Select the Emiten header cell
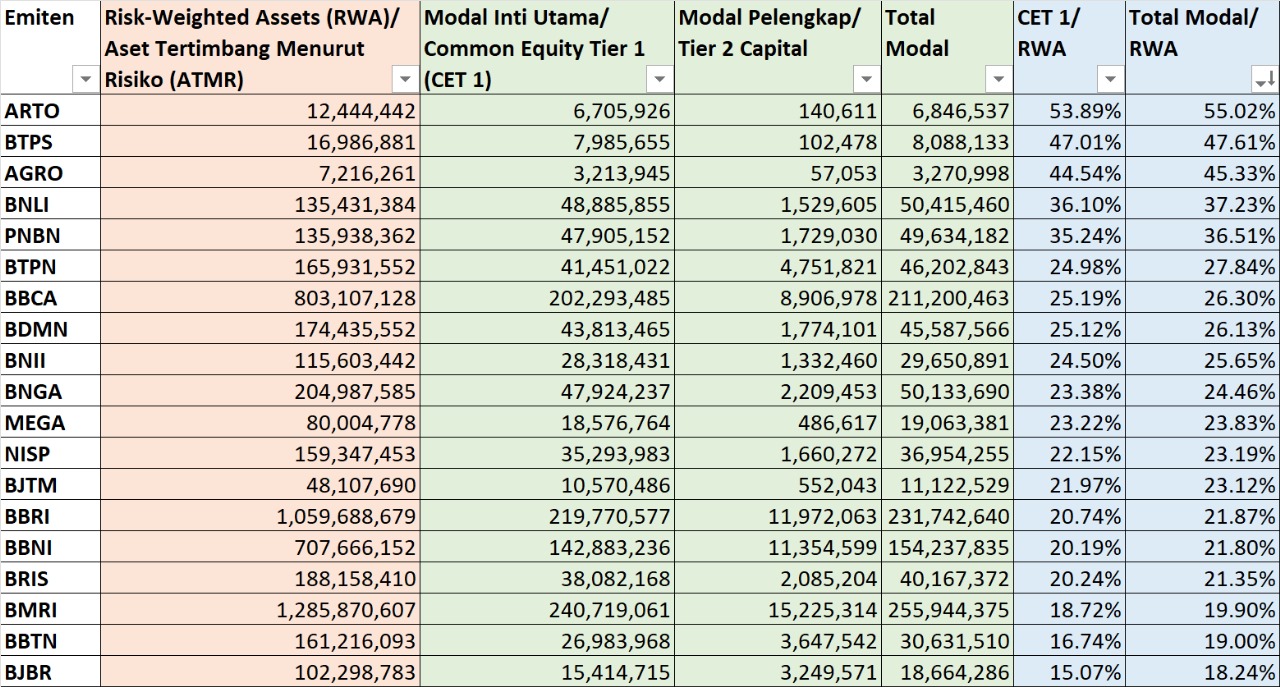1280x687 pixels. (x=50, y=48)
